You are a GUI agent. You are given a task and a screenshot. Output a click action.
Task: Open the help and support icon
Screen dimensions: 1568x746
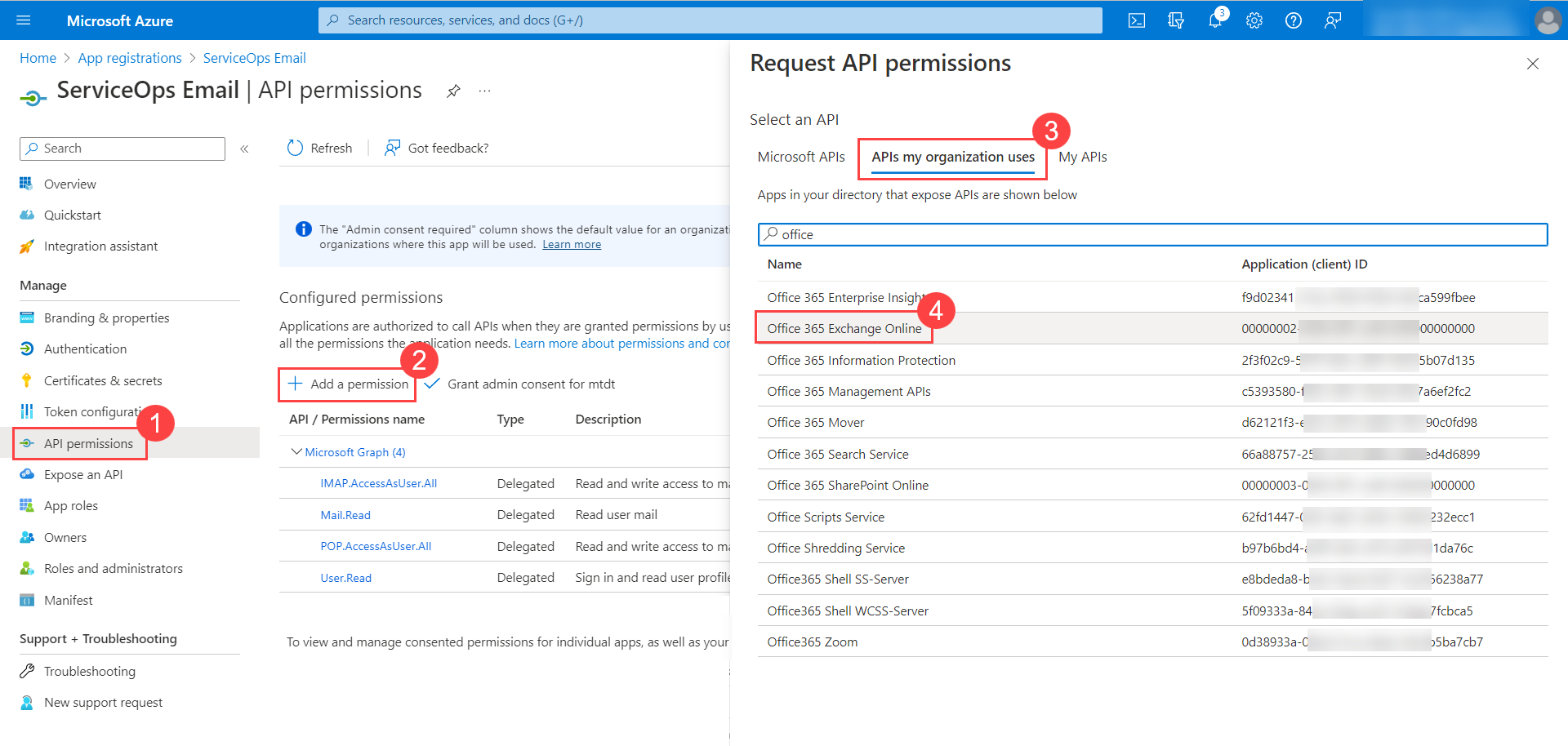pyautogui.click(x=1293, y=20)
